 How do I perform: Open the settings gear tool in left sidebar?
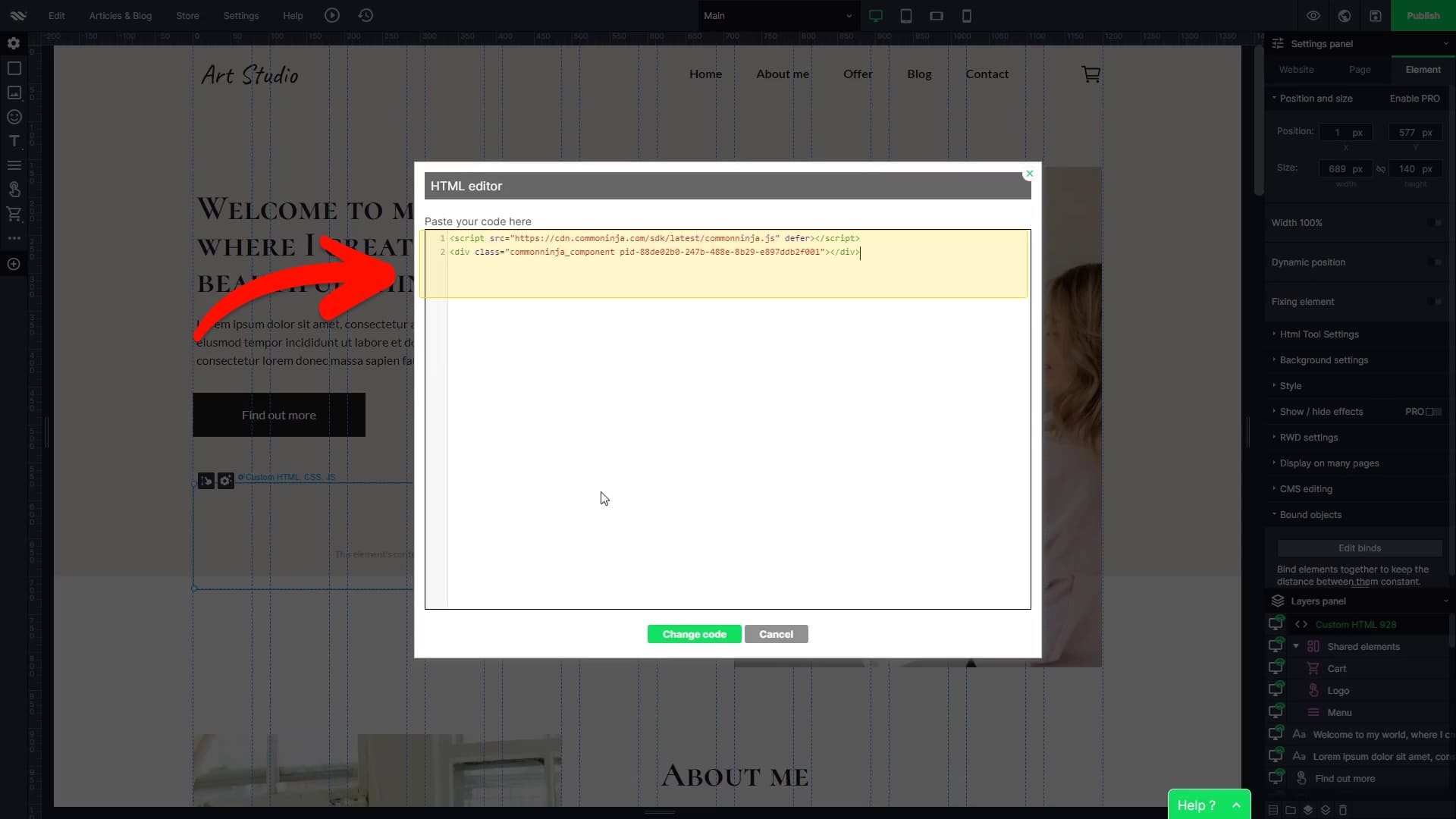pyautogui.click(x=14, y=44)
